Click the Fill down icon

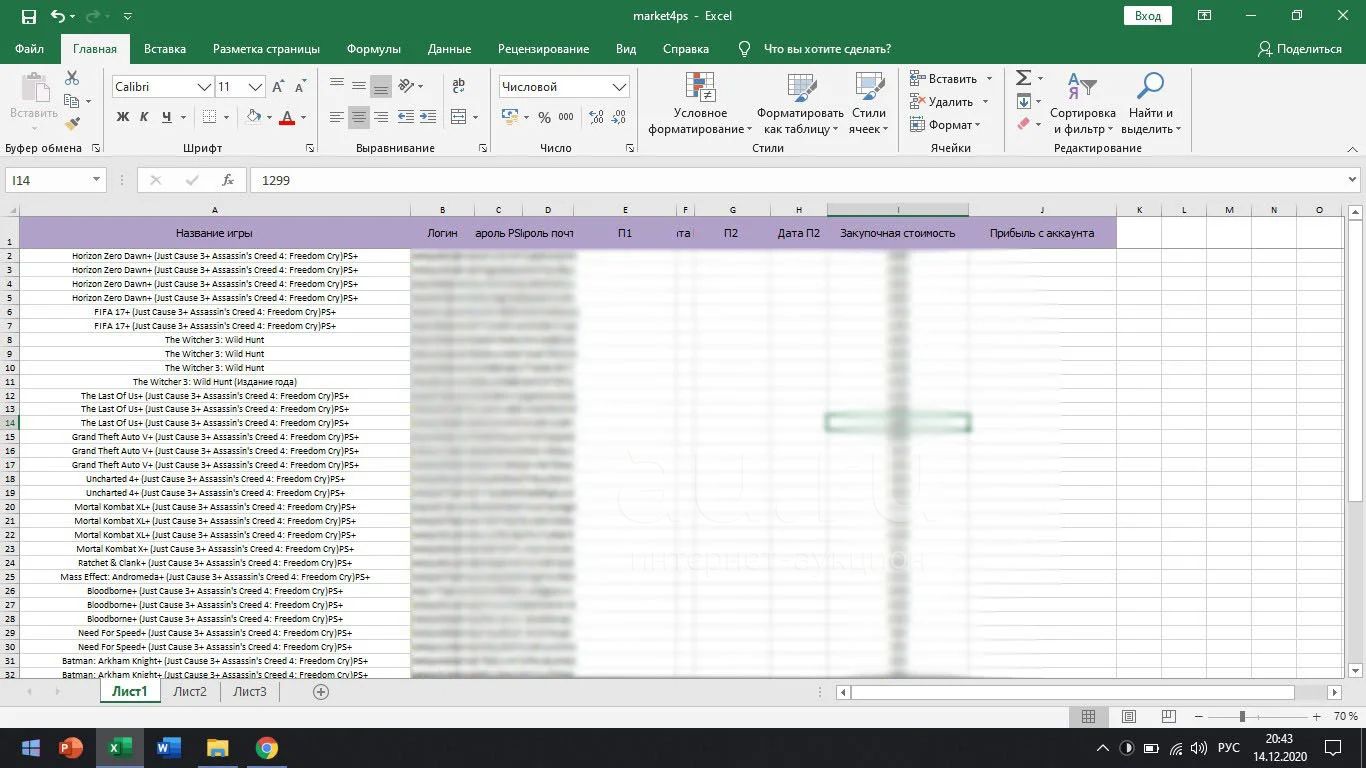coord(1023,101)
